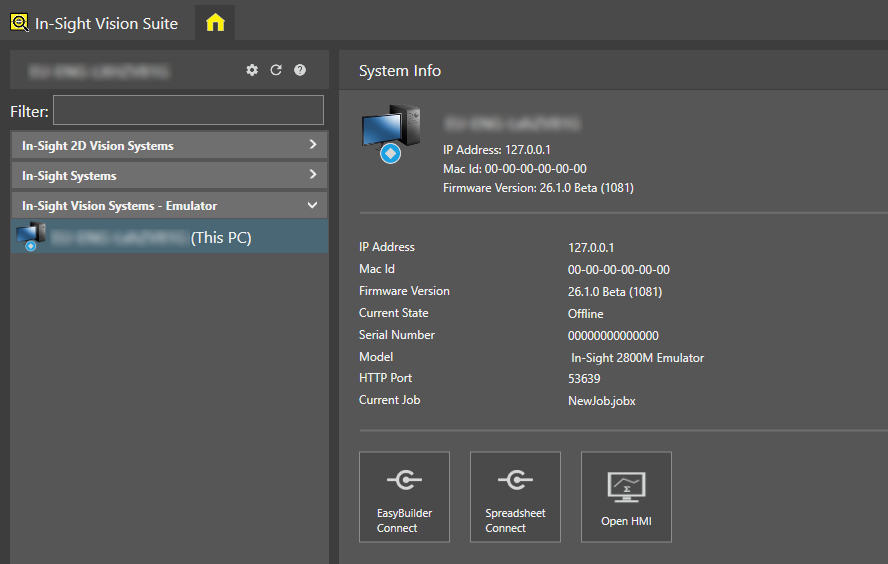Click the yellow Home icon tab
Screen dimensions: 888x564
[x=215, y=23]
